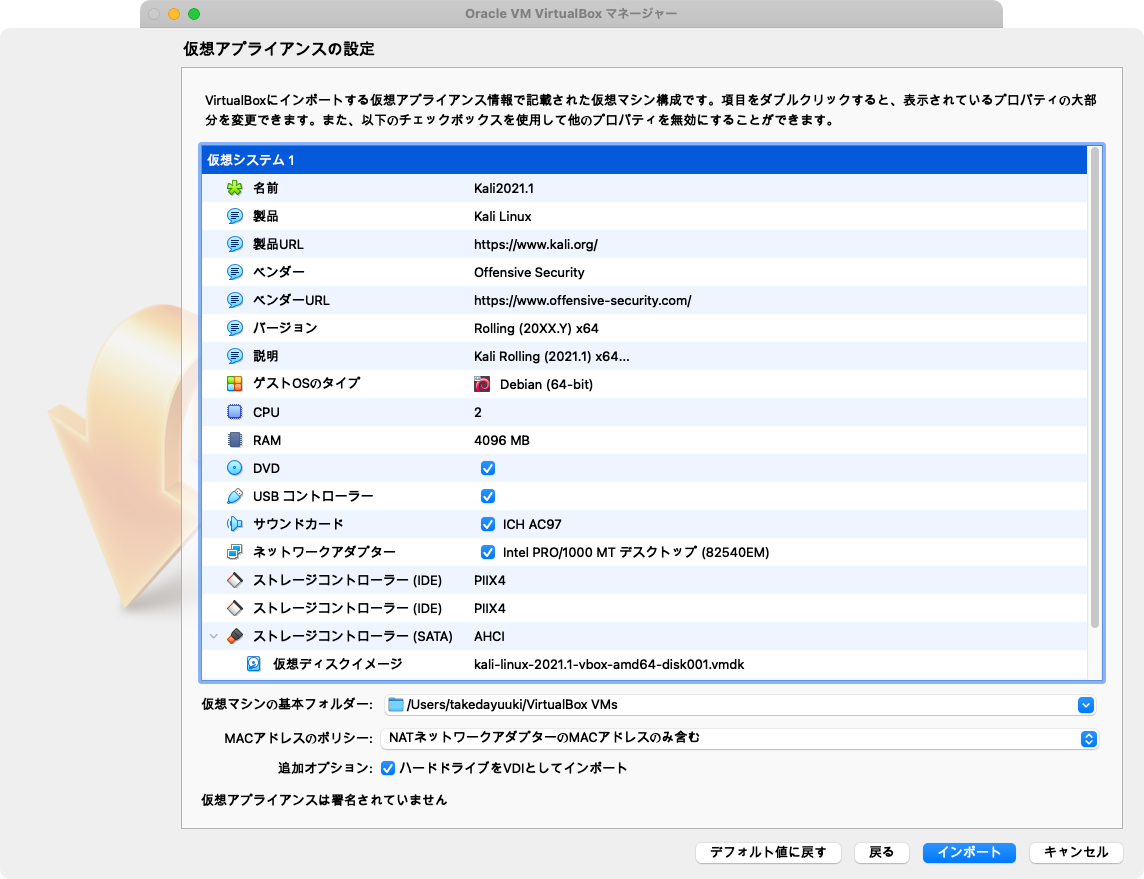Screen dimensions: 1144x879
Task: Select the URL value https://www.kali.org/
Action: [x=536, y=244]
